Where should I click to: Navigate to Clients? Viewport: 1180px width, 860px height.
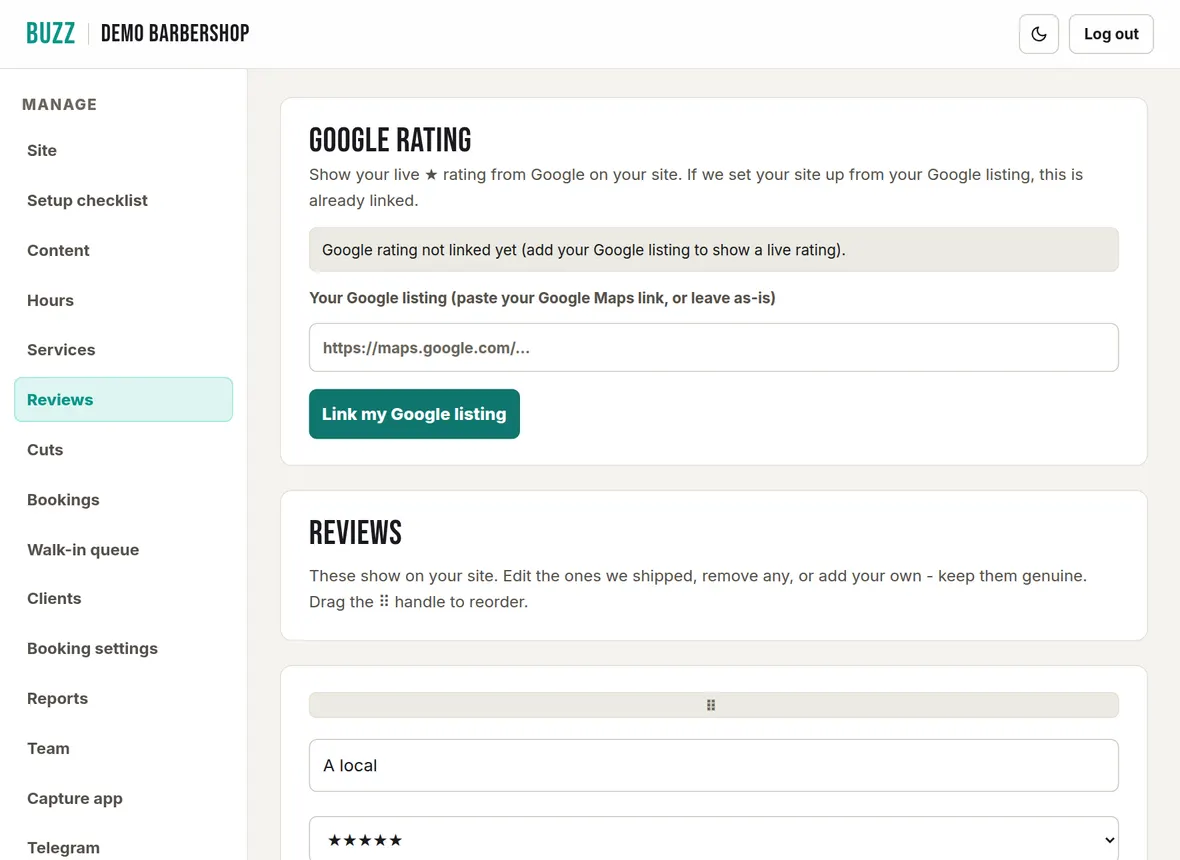[123, 598]
